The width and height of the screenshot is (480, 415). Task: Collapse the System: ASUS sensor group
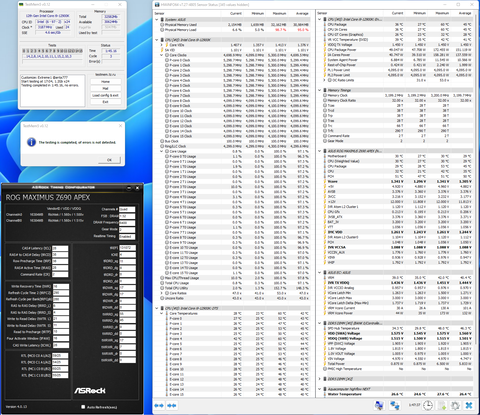pos(157,20)
